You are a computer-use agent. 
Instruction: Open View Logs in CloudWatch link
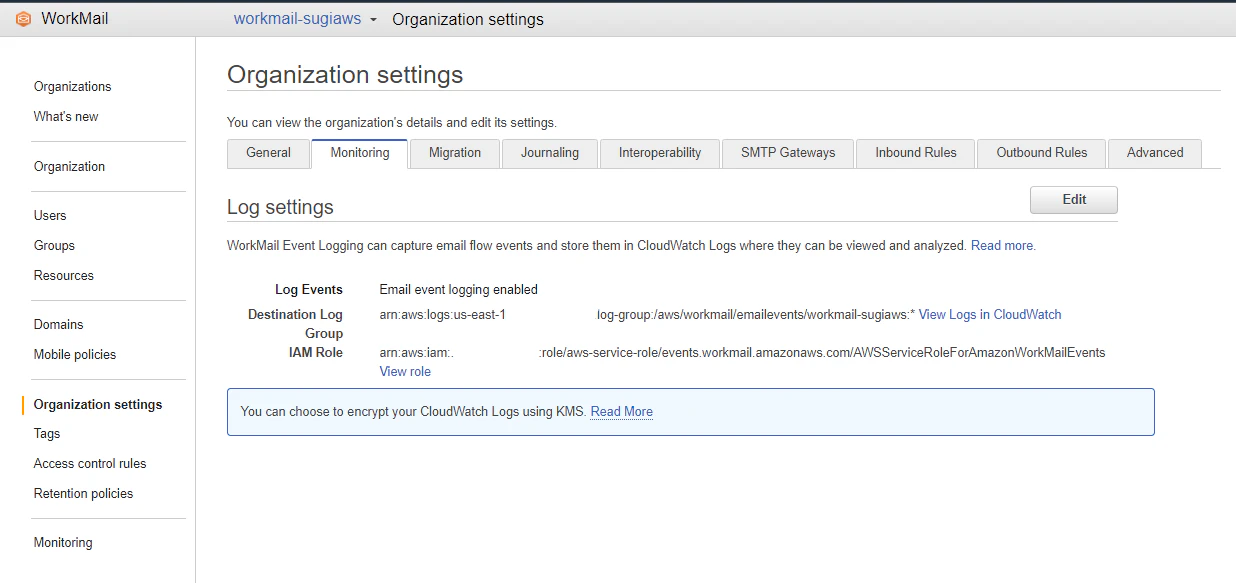(990, 315)
